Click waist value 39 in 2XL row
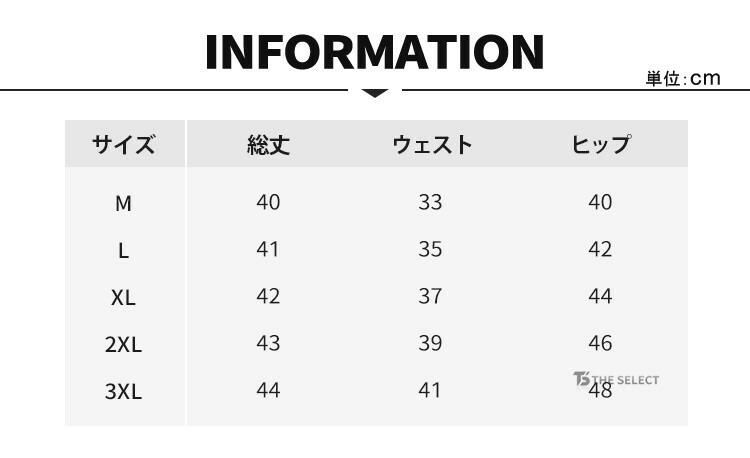This screenshot has width=750, height=458. coord(430,343)
